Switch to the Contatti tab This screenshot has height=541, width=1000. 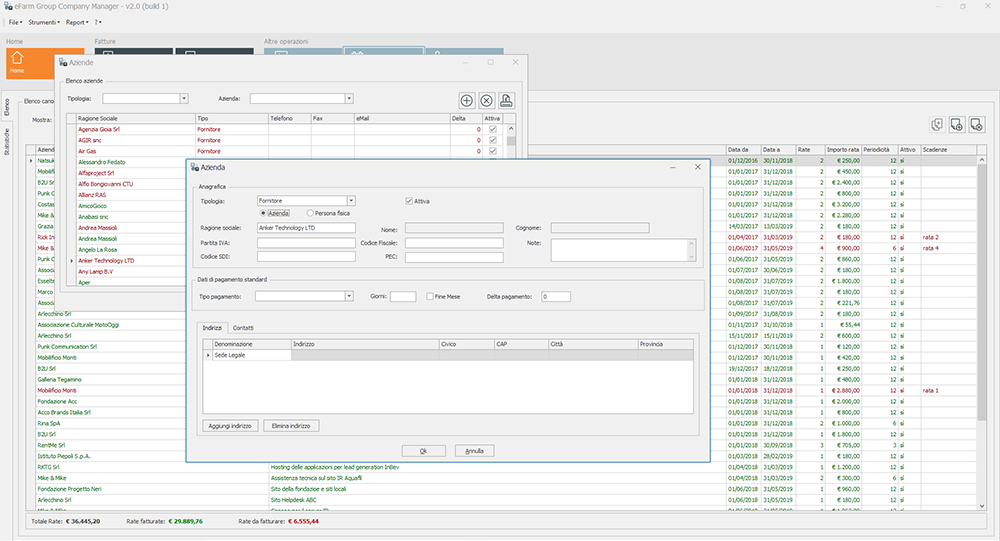point(243,328)
